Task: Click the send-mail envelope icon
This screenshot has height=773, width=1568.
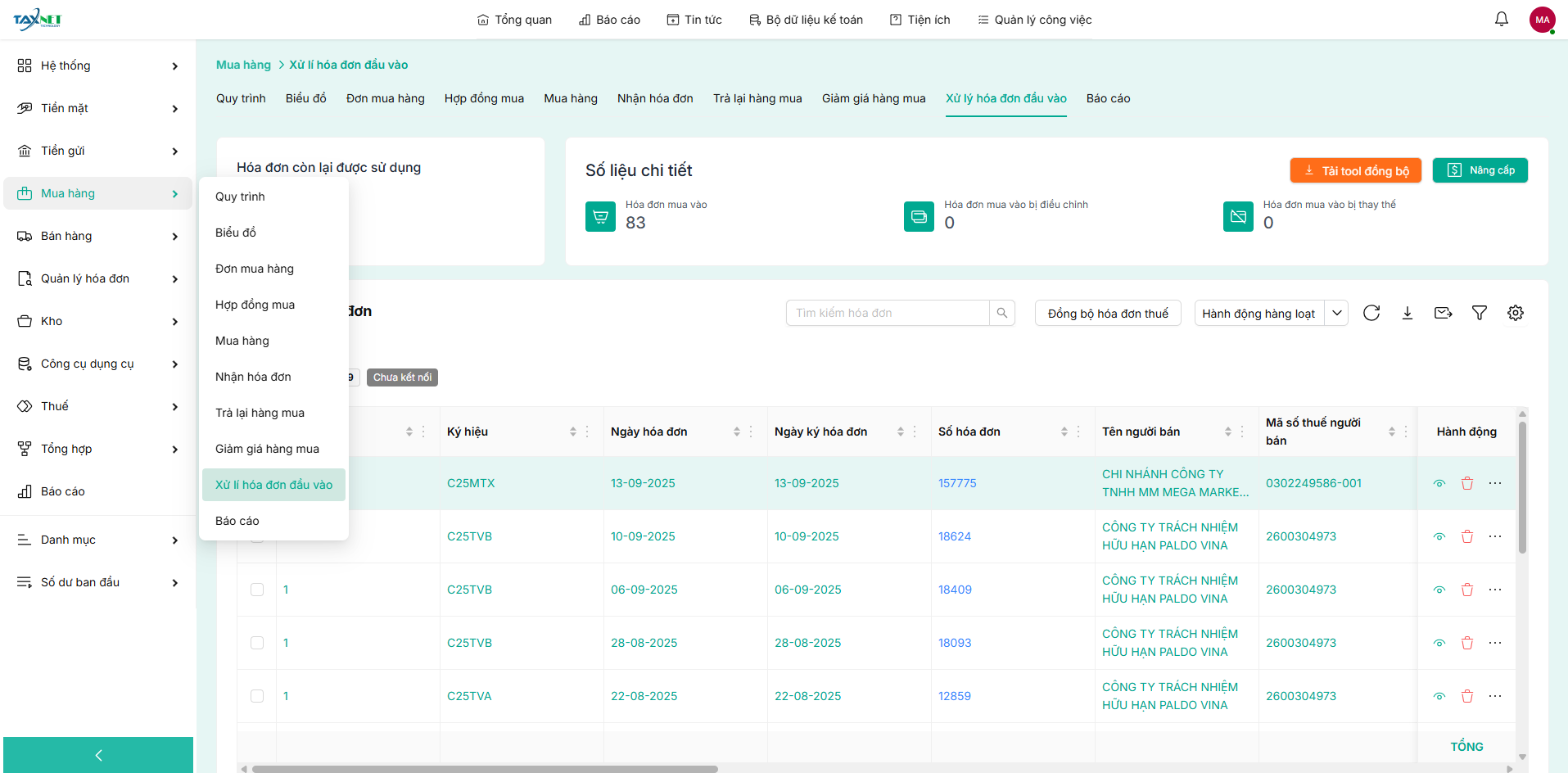Action: coord(1444,313)
